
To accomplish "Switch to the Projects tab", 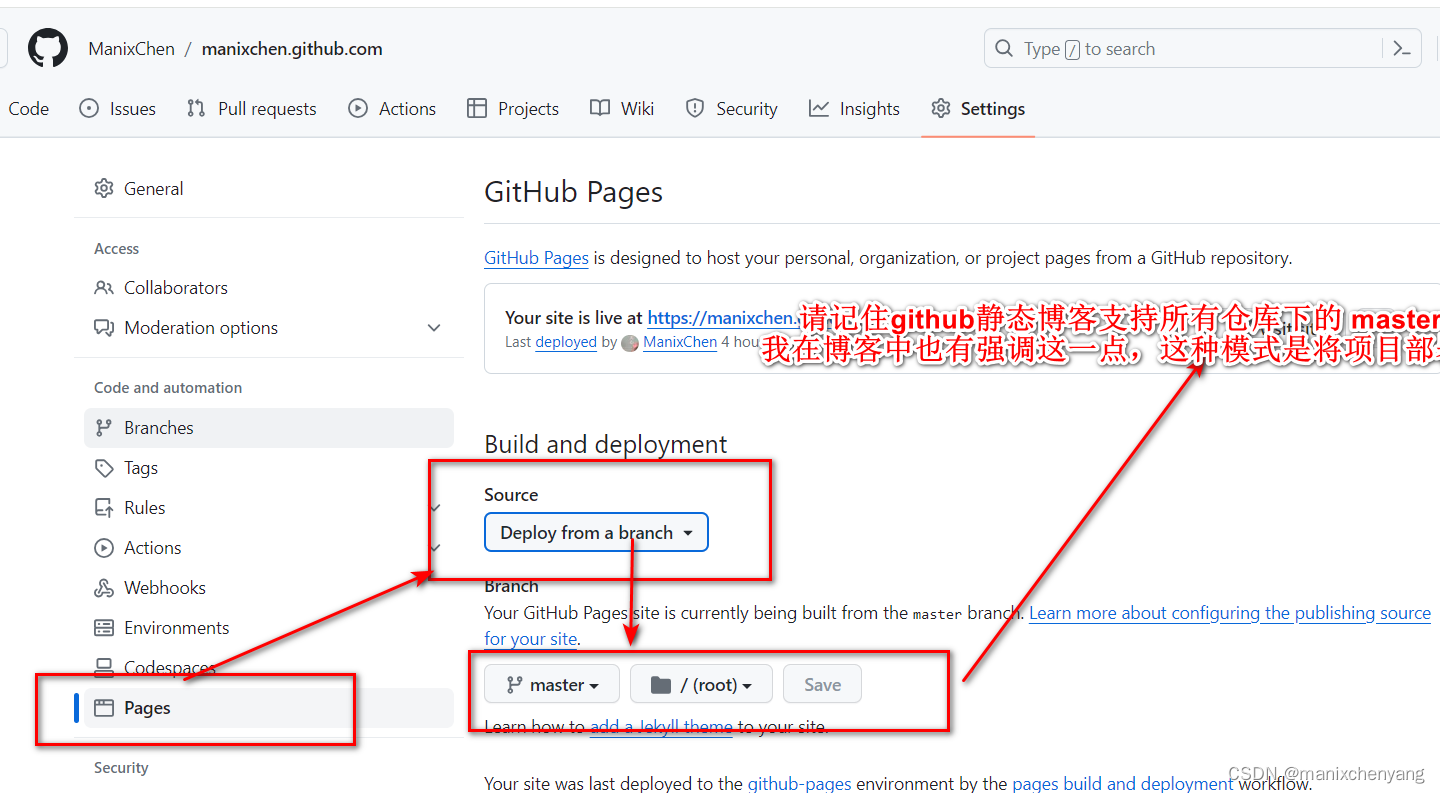I will click(513, 109).
